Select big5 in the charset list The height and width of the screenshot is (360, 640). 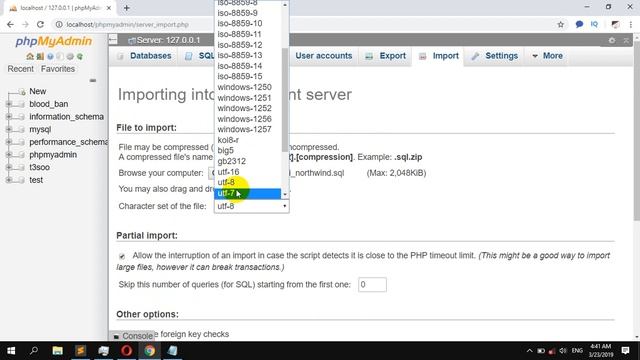pyautogui.click(x=247, y=151)
